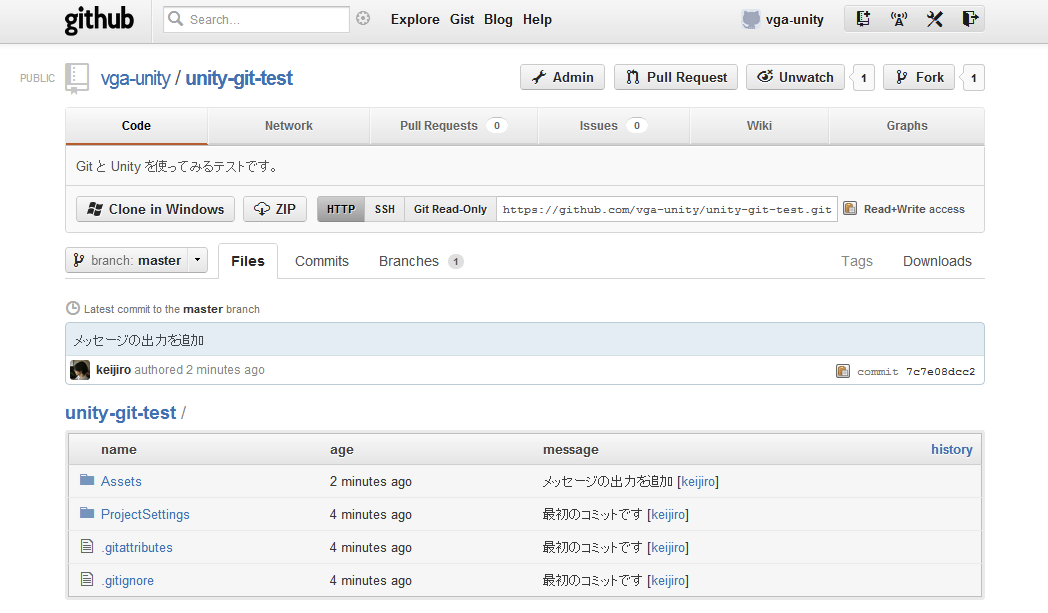This screenshot has width=1048, height=613.
Task: Click the Assets folder icon
Action: pos(87,480)
